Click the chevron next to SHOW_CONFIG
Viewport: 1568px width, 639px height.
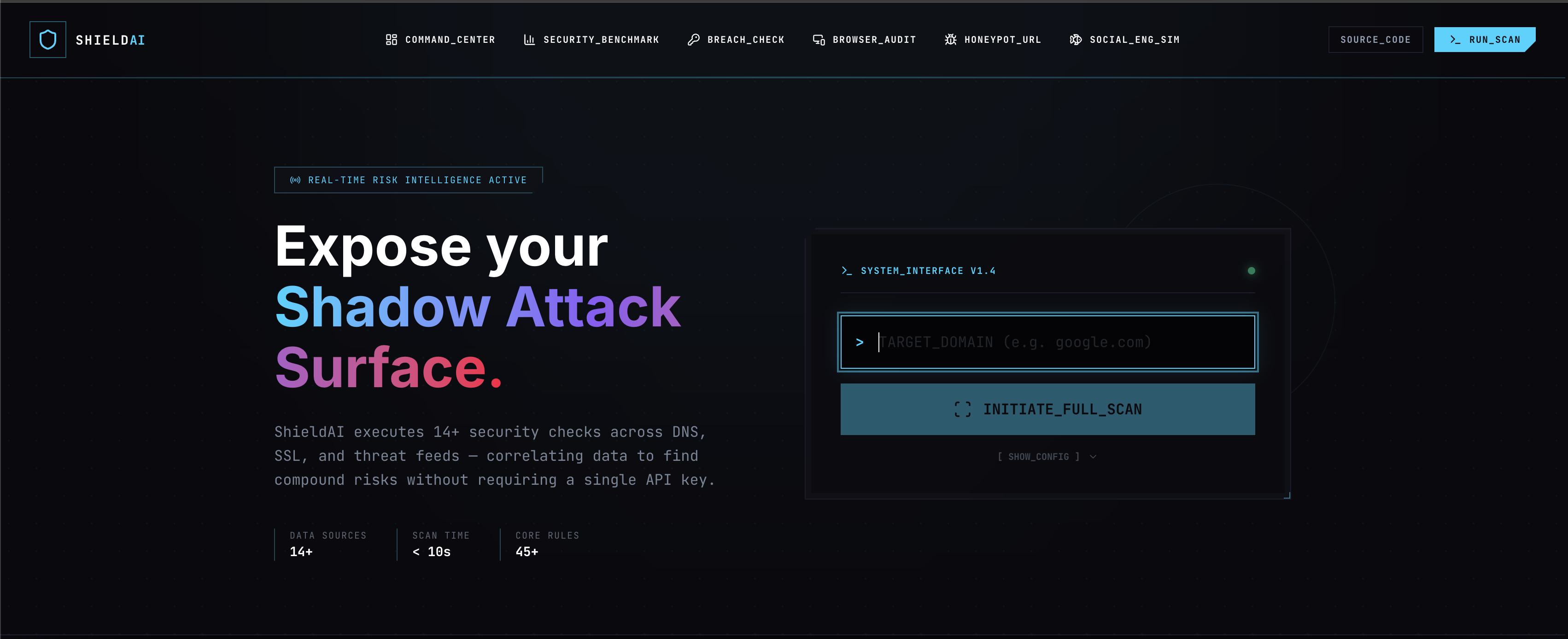[1093, 456]
